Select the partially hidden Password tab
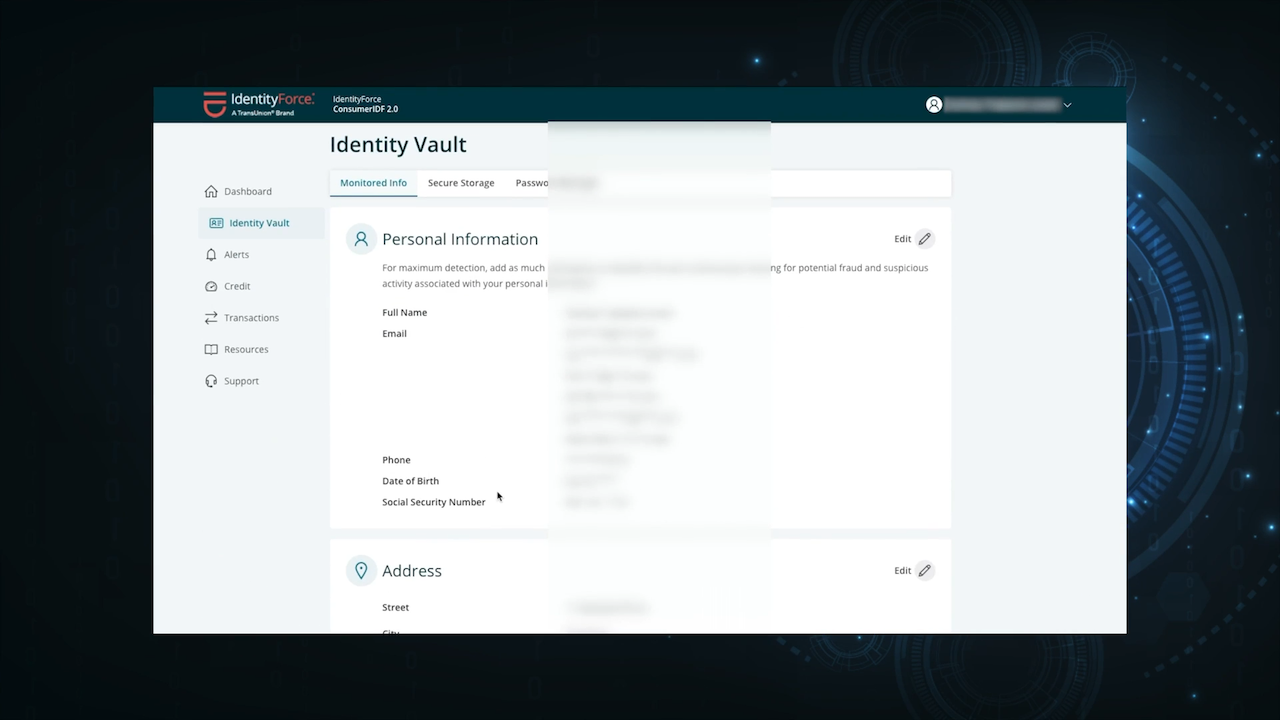 [531, 183]
